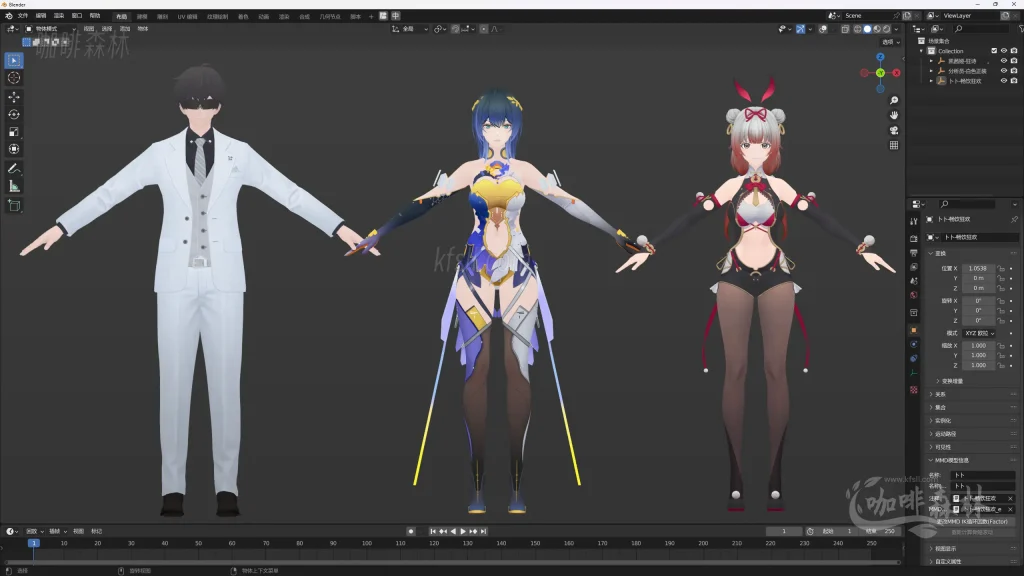
Task: Click the Location X value 1.0538
Action: (x=978, y=268)
